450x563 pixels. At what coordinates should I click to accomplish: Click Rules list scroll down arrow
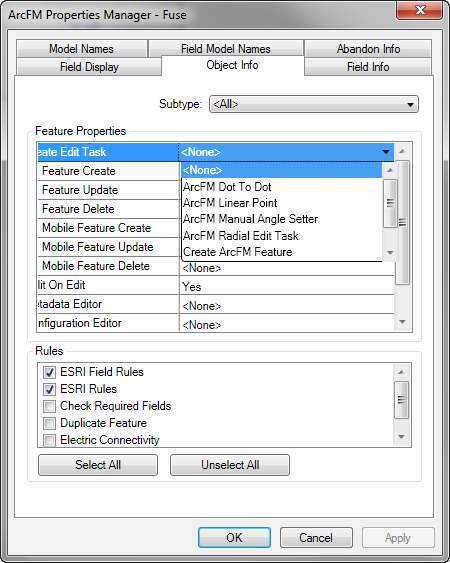click(402, 437)
